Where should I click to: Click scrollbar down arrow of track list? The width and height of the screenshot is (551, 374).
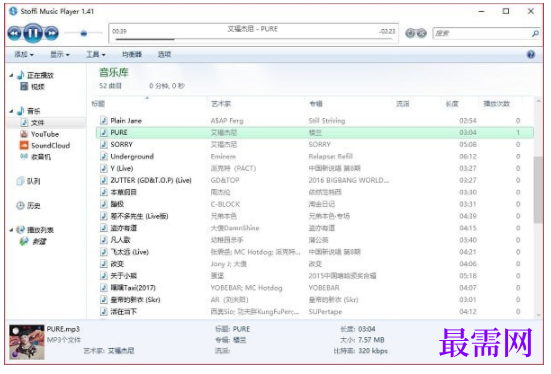click(539, 315)
